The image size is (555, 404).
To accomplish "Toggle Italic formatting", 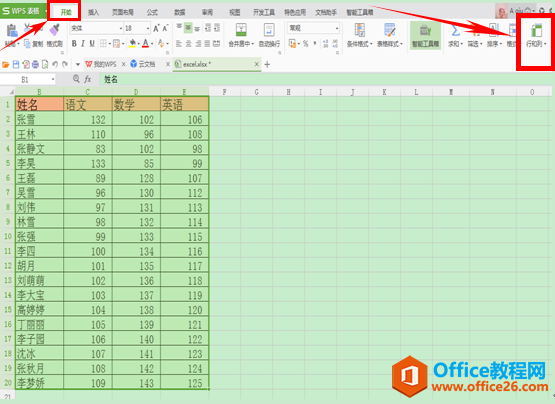I will 83,44.
